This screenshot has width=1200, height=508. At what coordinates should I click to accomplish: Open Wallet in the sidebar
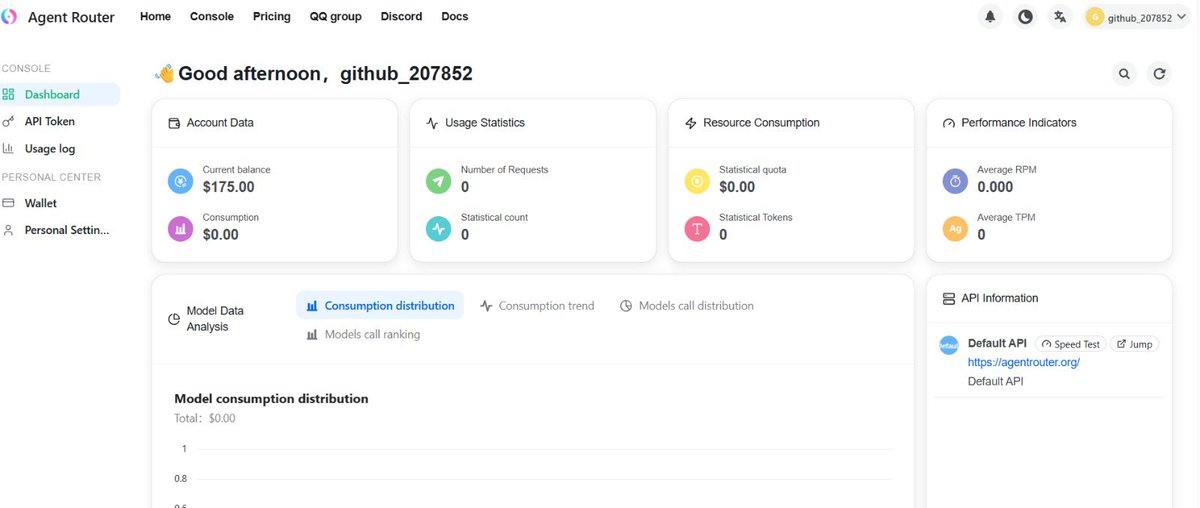(x=60, y=203)
